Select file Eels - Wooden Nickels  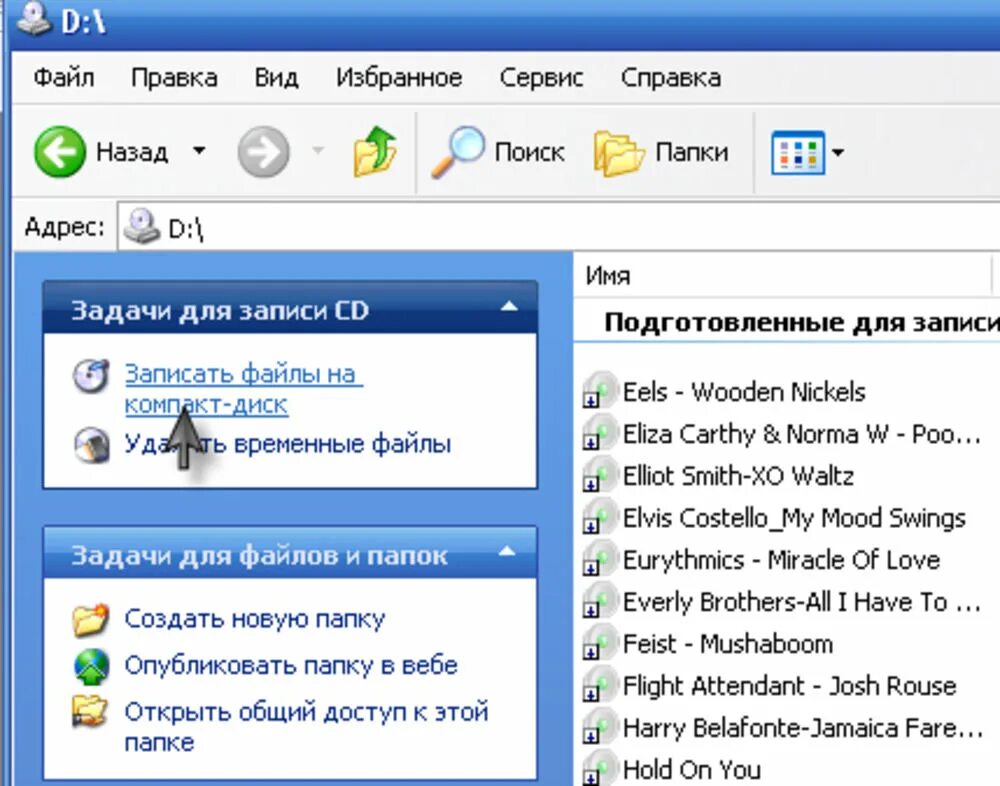(744, 392)
